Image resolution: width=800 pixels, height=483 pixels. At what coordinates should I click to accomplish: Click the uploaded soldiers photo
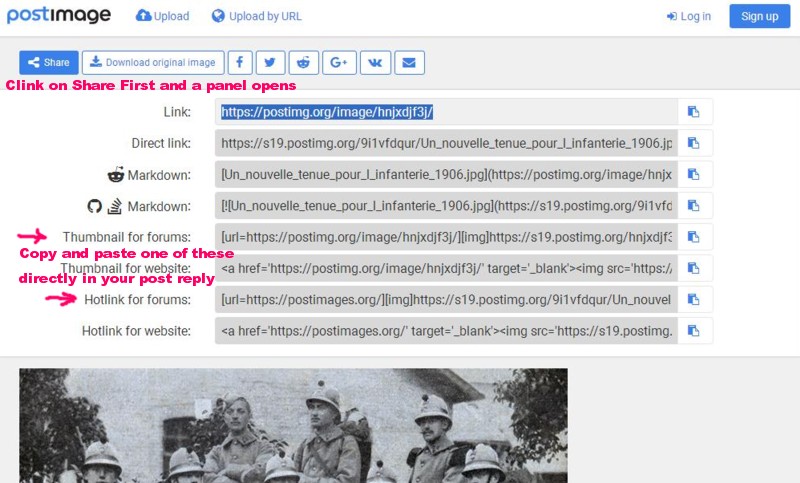click(x=293, y=425)
